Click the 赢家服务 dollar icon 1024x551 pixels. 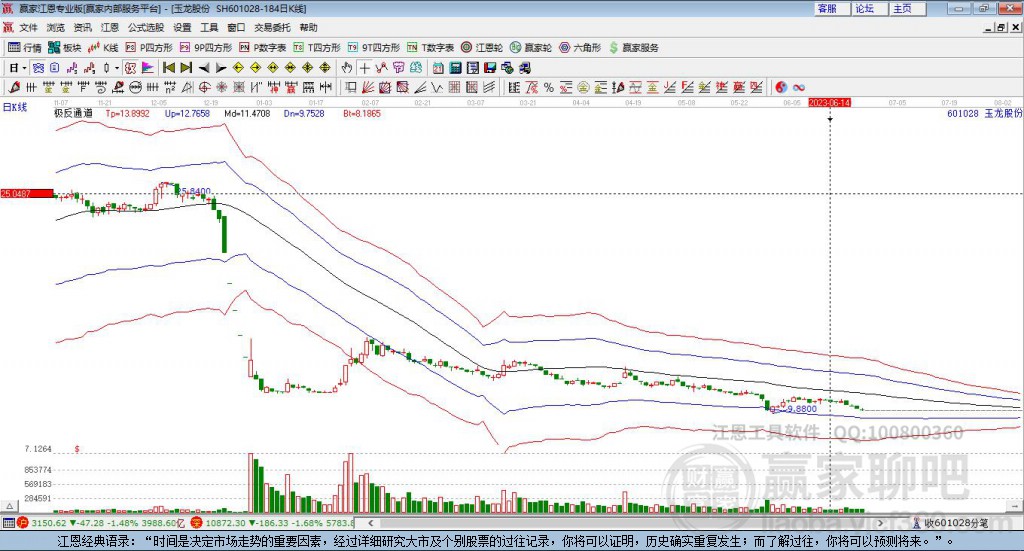[x=613, y=48]
